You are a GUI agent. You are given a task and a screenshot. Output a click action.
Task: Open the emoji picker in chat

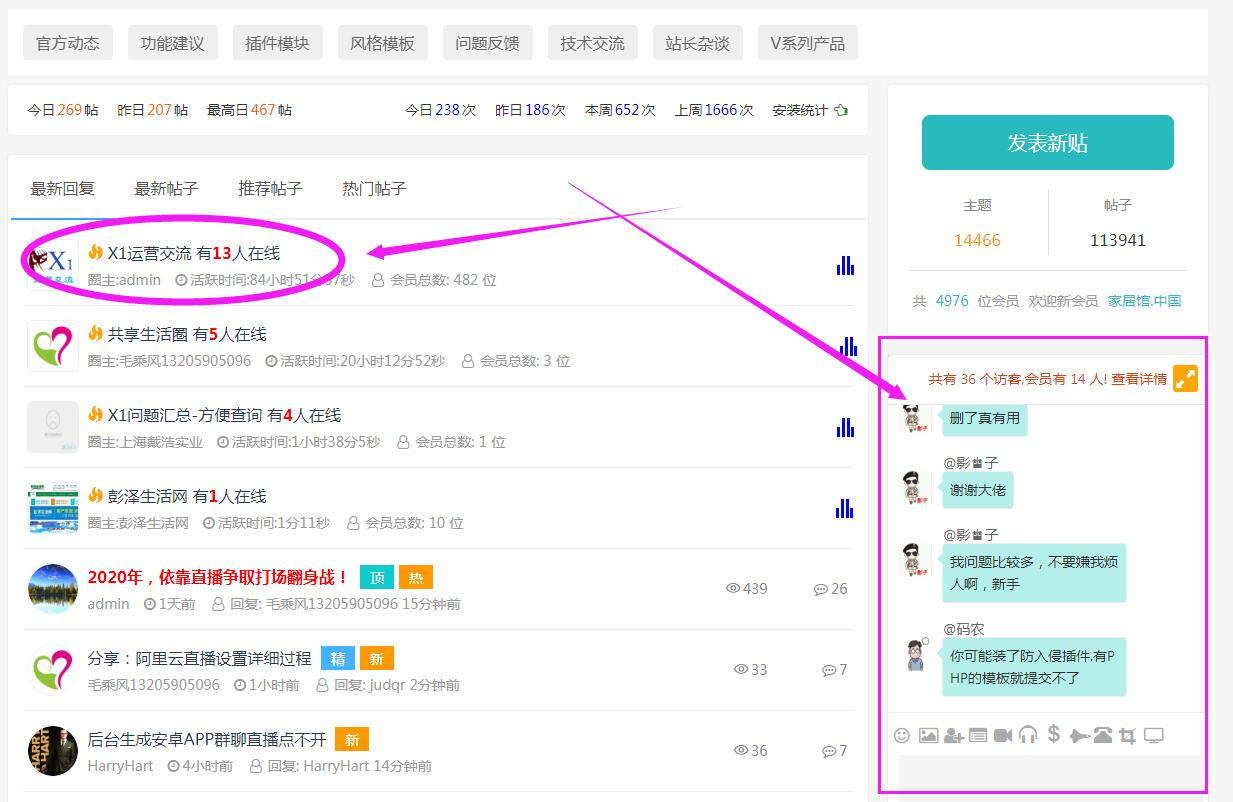click(902, 736)
